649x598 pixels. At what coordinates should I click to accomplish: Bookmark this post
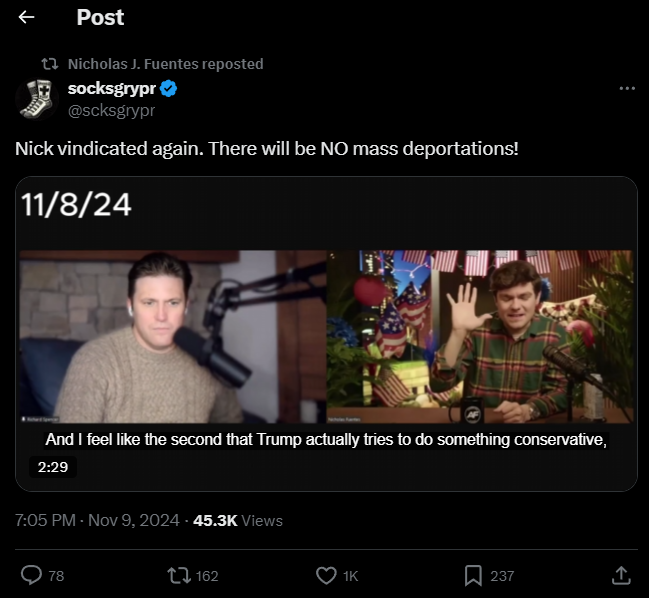473,575
